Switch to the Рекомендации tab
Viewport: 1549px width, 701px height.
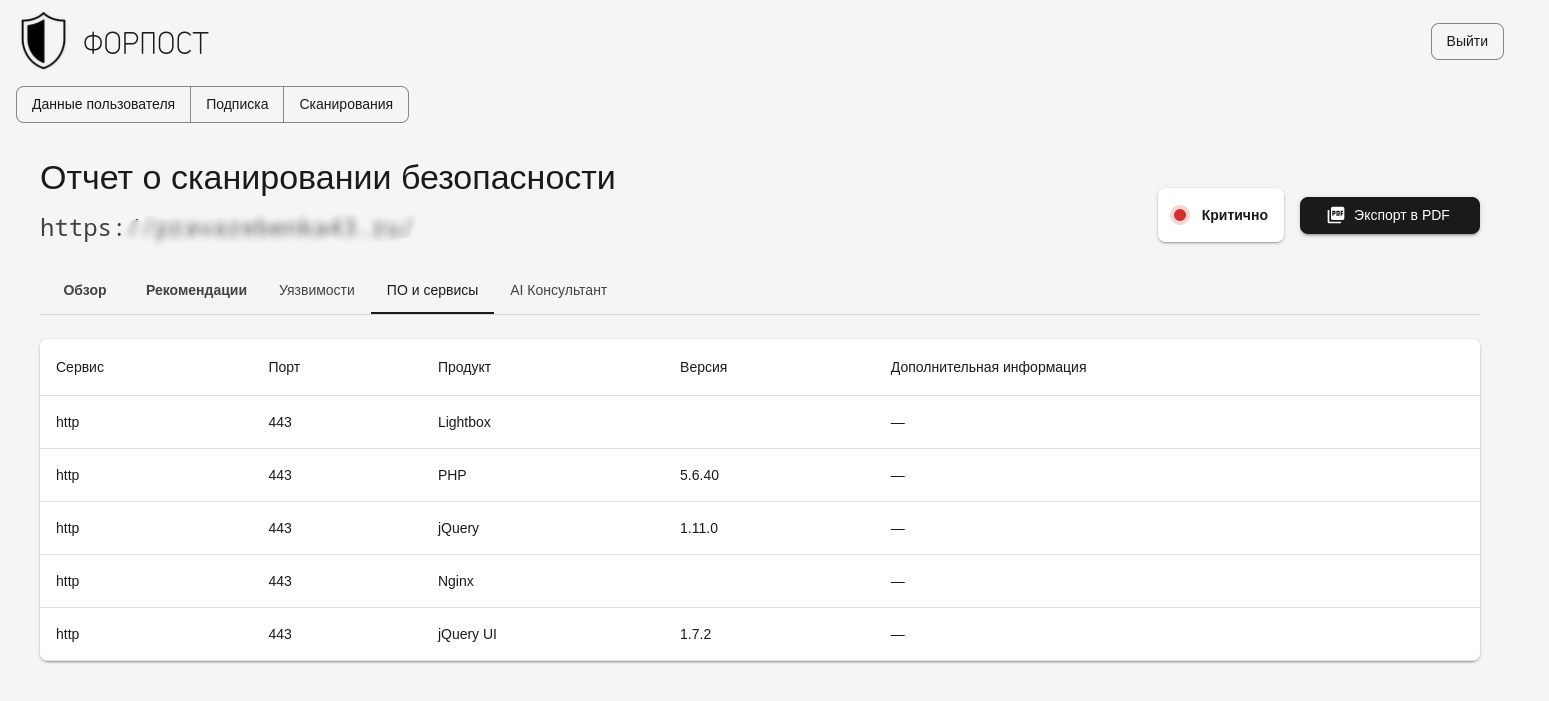pos(196,290)
